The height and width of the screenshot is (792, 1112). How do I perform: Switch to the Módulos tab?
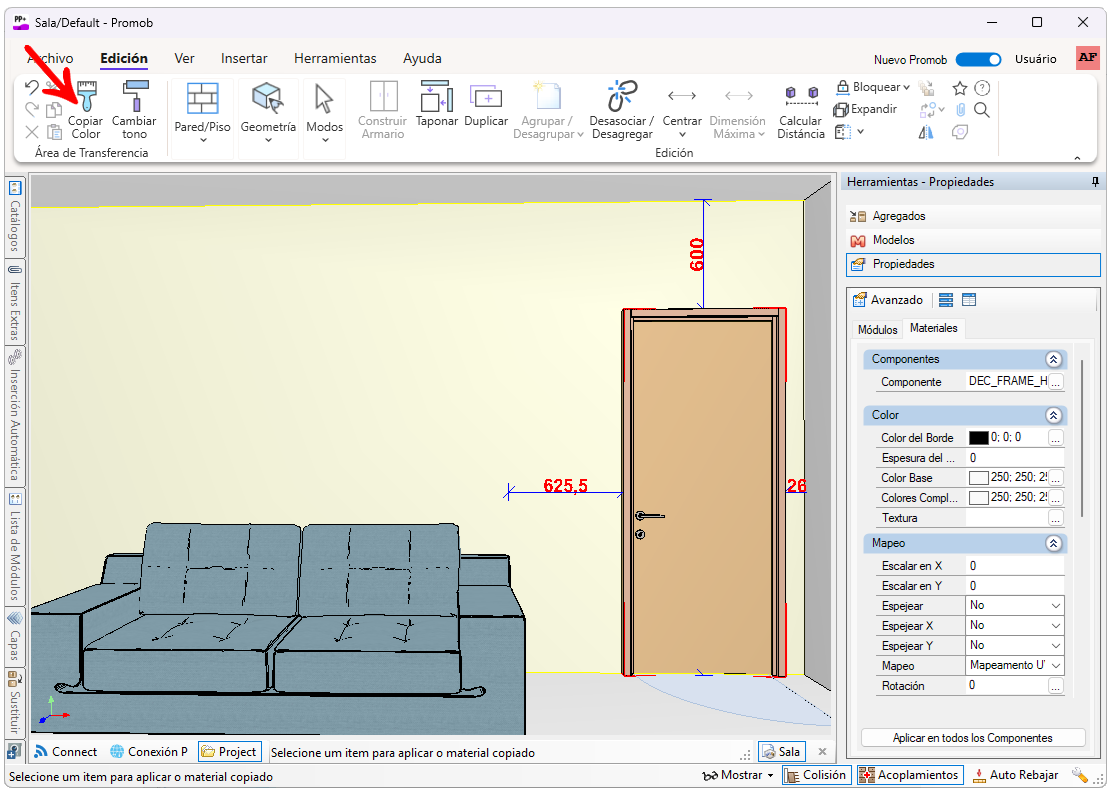pos(877,329)
